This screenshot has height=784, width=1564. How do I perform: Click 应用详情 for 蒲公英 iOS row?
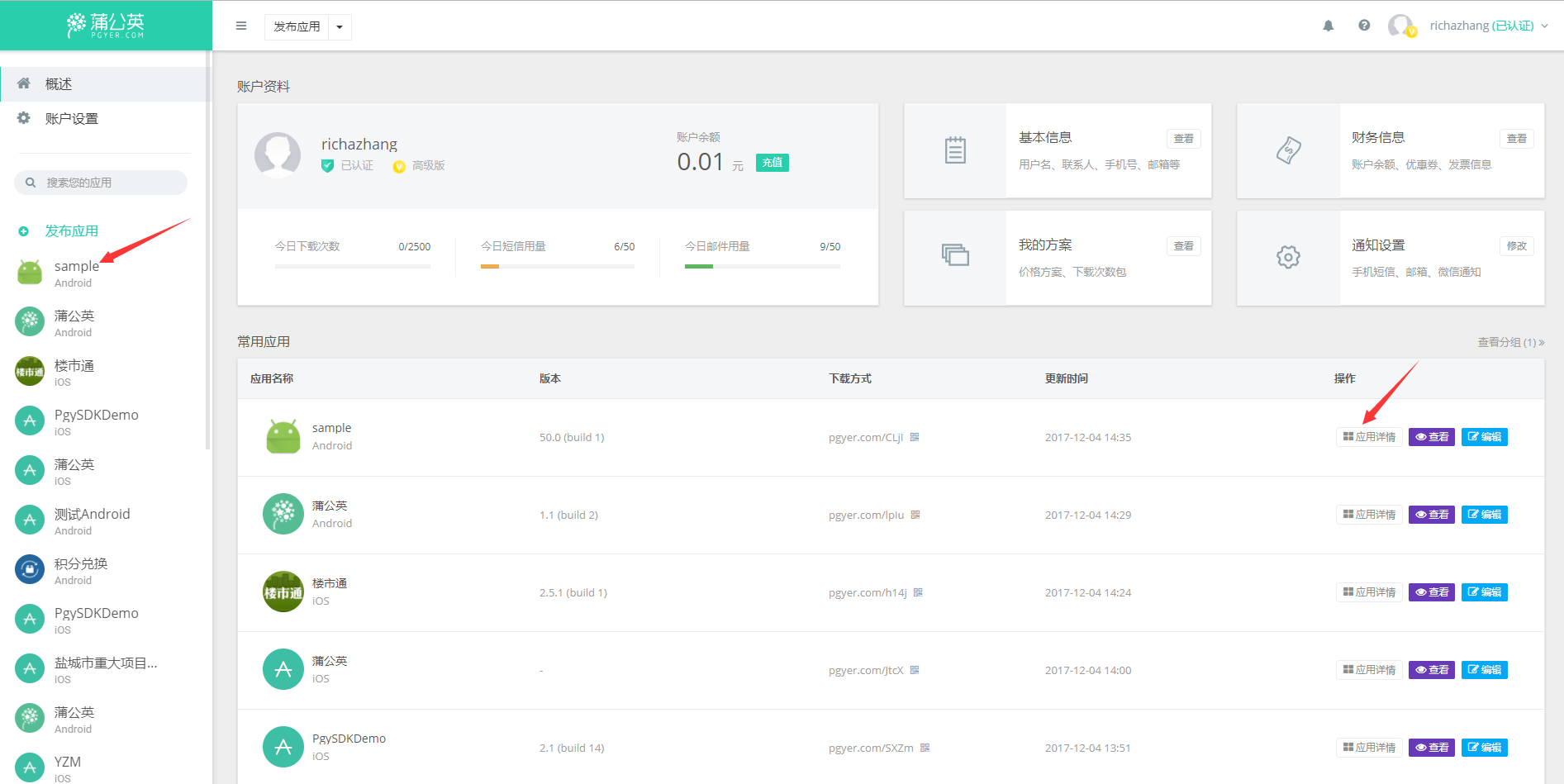tap(1369, 670)
